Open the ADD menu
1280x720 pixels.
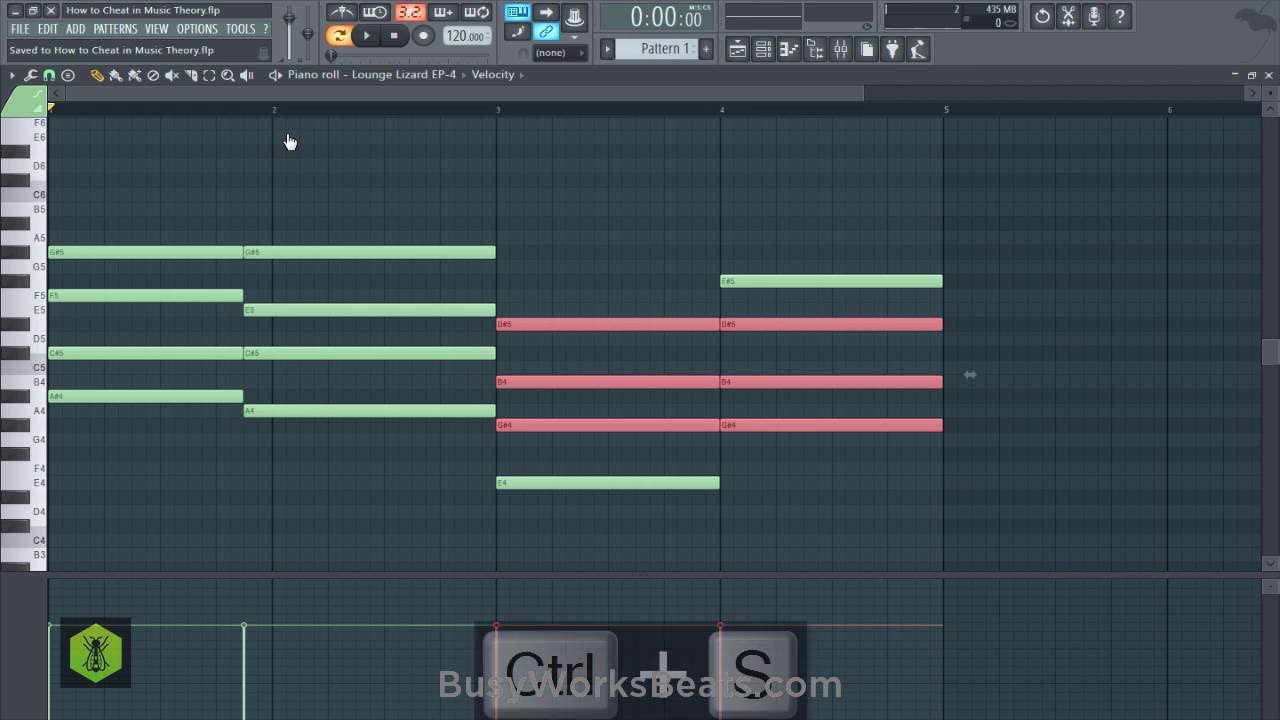(x=76, y=29)
